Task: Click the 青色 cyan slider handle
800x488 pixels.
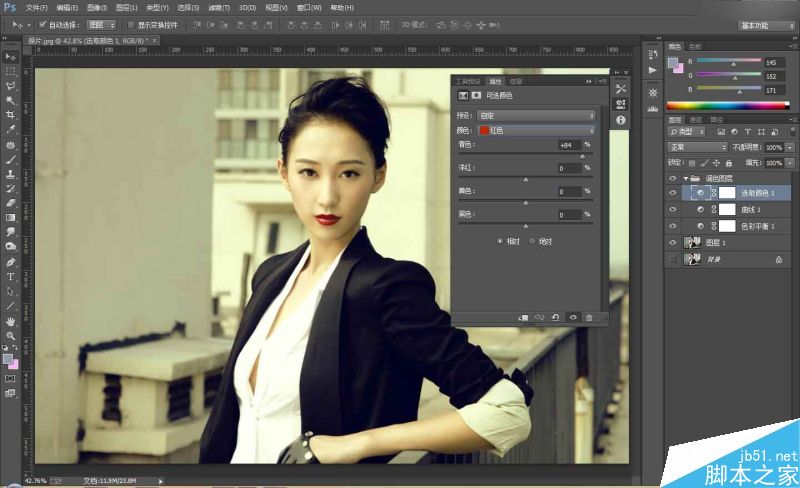Action: point(582,156)
